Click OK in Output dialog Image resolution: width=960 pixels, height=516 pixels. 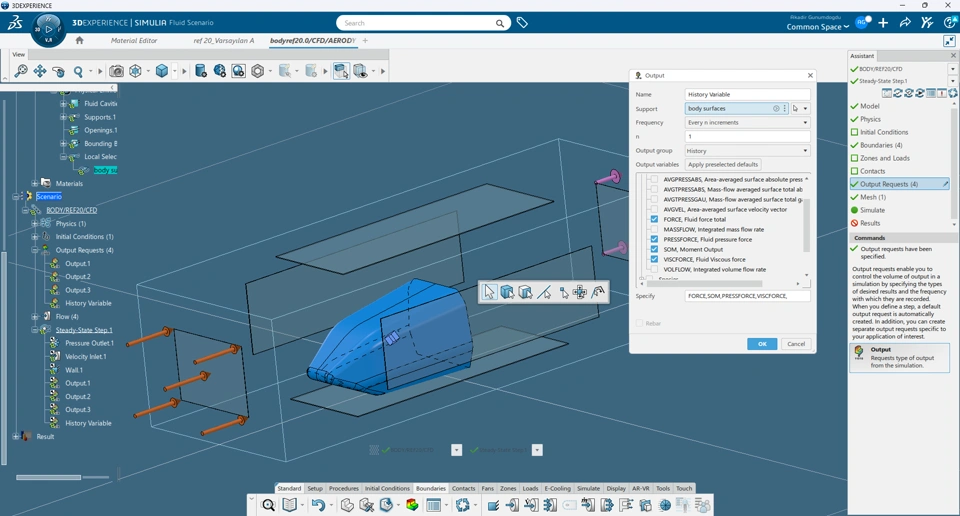tap(762, 344)
